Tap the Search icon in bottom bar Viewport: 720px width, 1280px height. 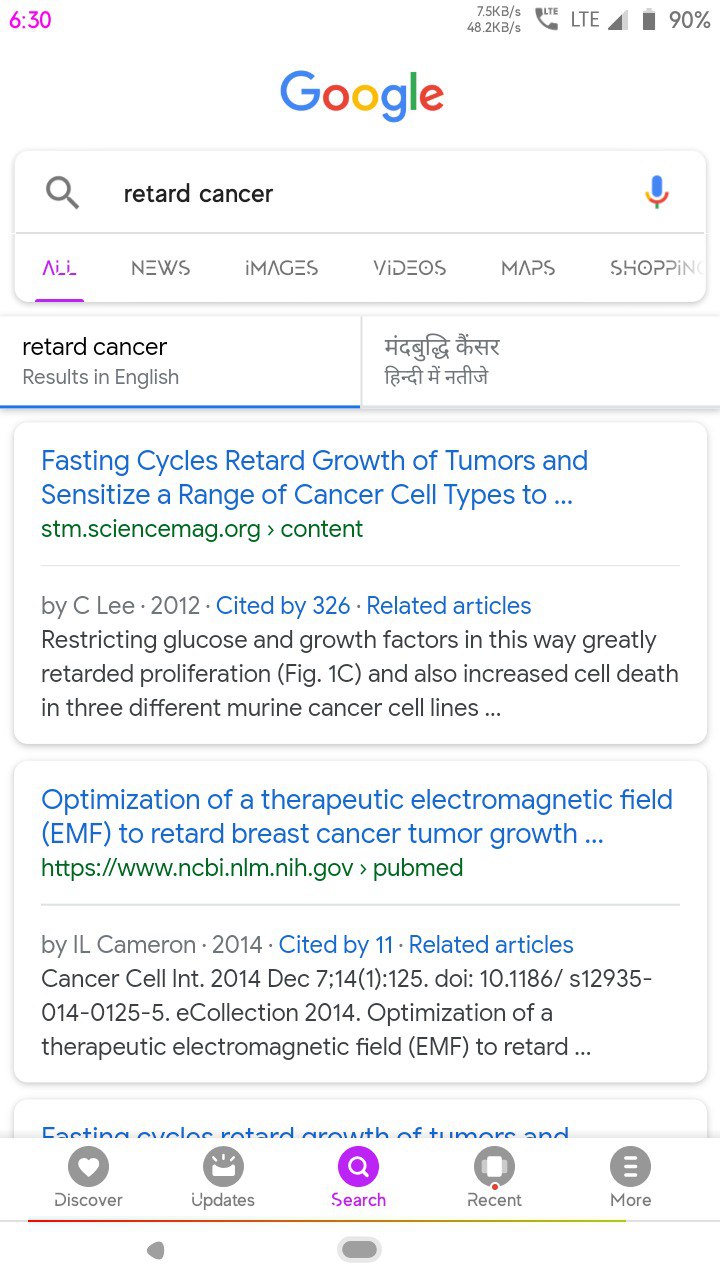[x=358, y=1166]
